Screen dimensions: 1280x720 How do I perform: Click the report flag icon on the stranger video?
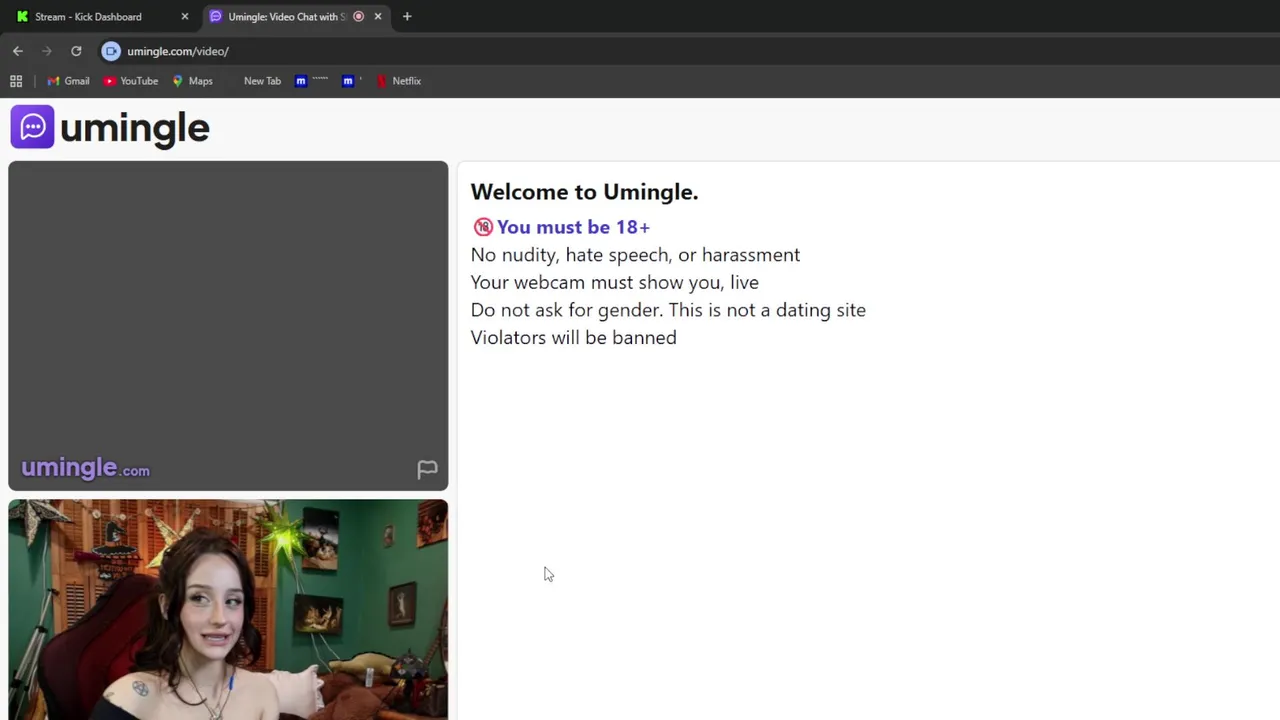click(427, 469)
